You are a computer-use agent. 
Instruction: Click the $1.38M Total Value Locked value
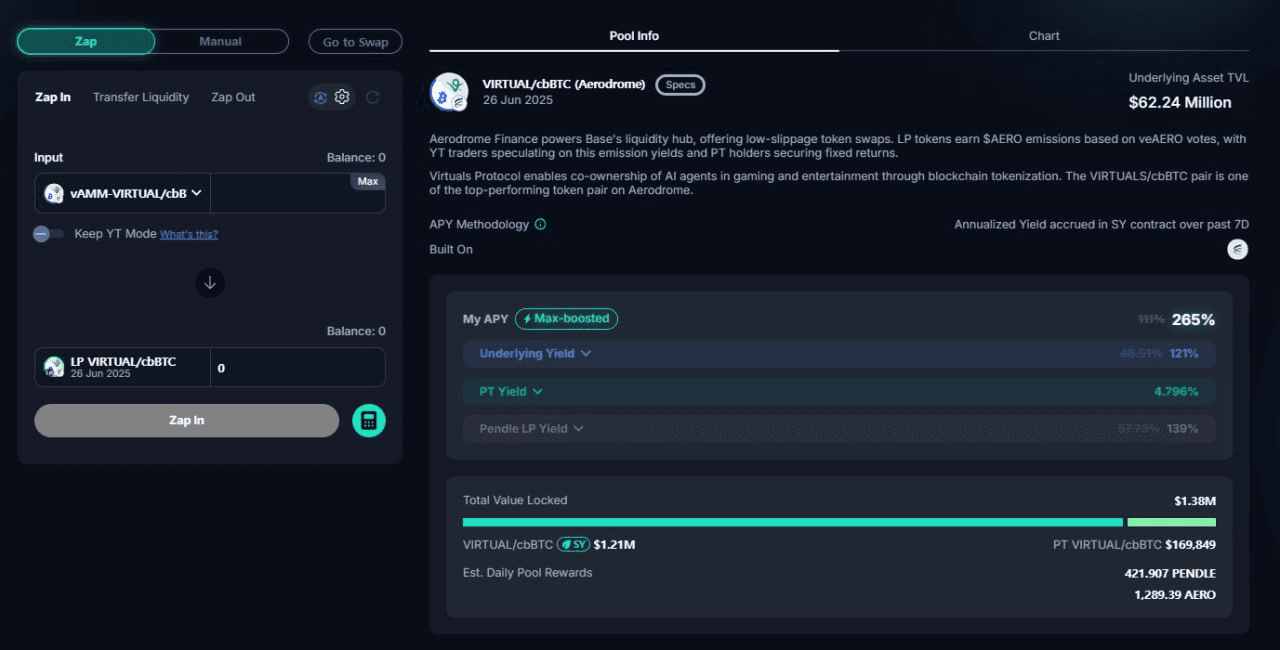coord(1195,500)
